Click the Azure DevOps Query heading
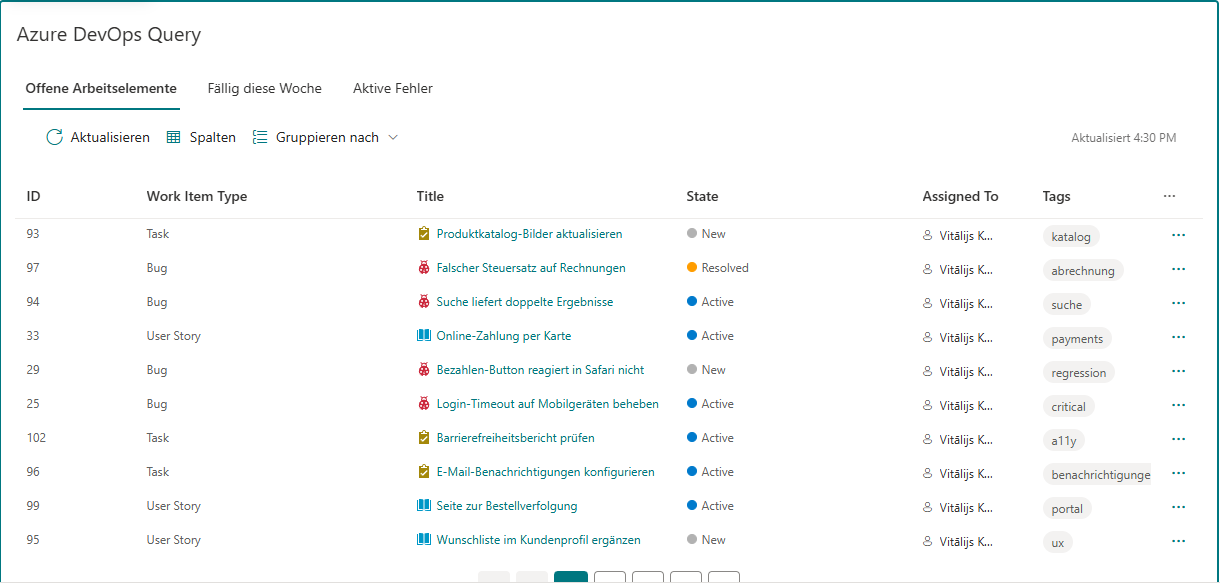 pos(109,35)
